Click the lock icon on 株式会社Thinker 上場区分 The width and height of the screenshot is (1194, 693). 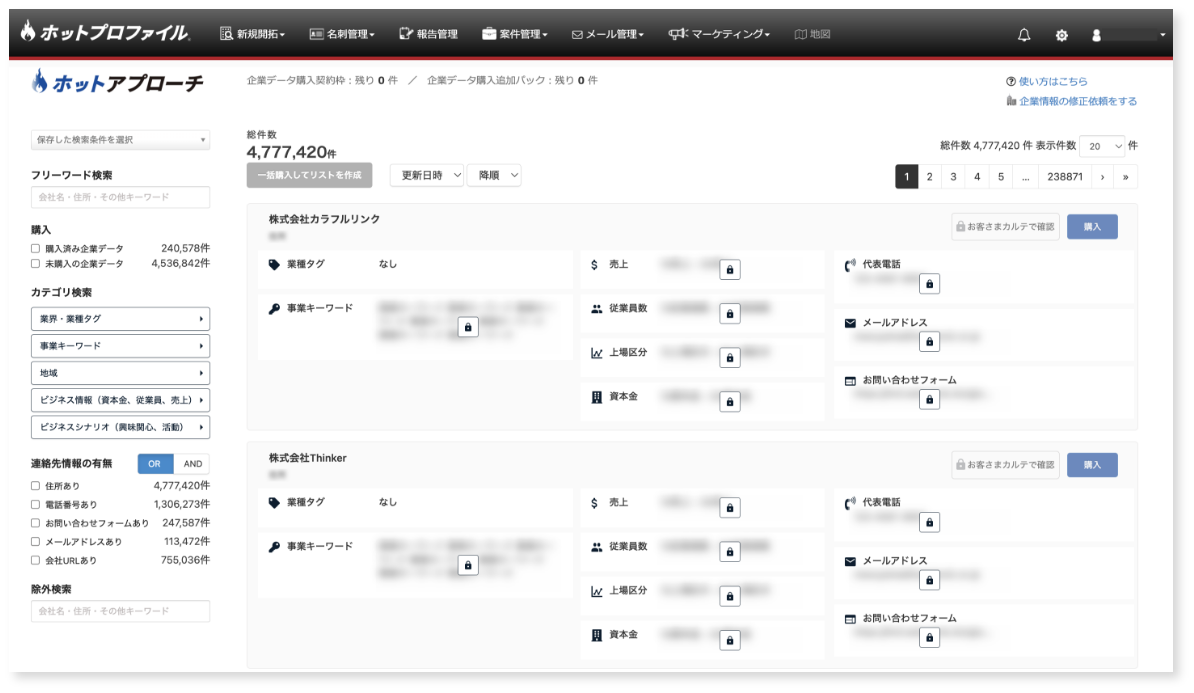click(729, 596)
